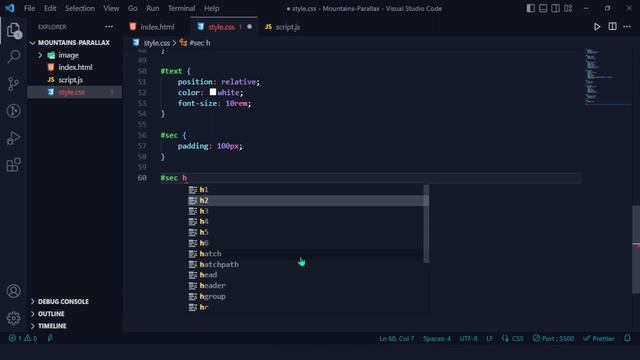Pick h6 suggestion

coord(305,243)
